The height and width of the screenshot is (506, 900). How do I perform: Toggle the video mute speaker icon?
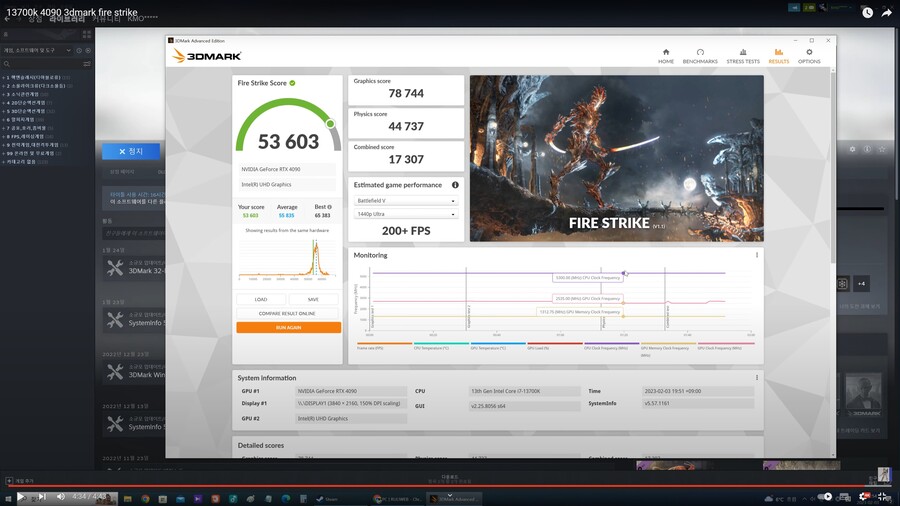[x=60, y=497]
